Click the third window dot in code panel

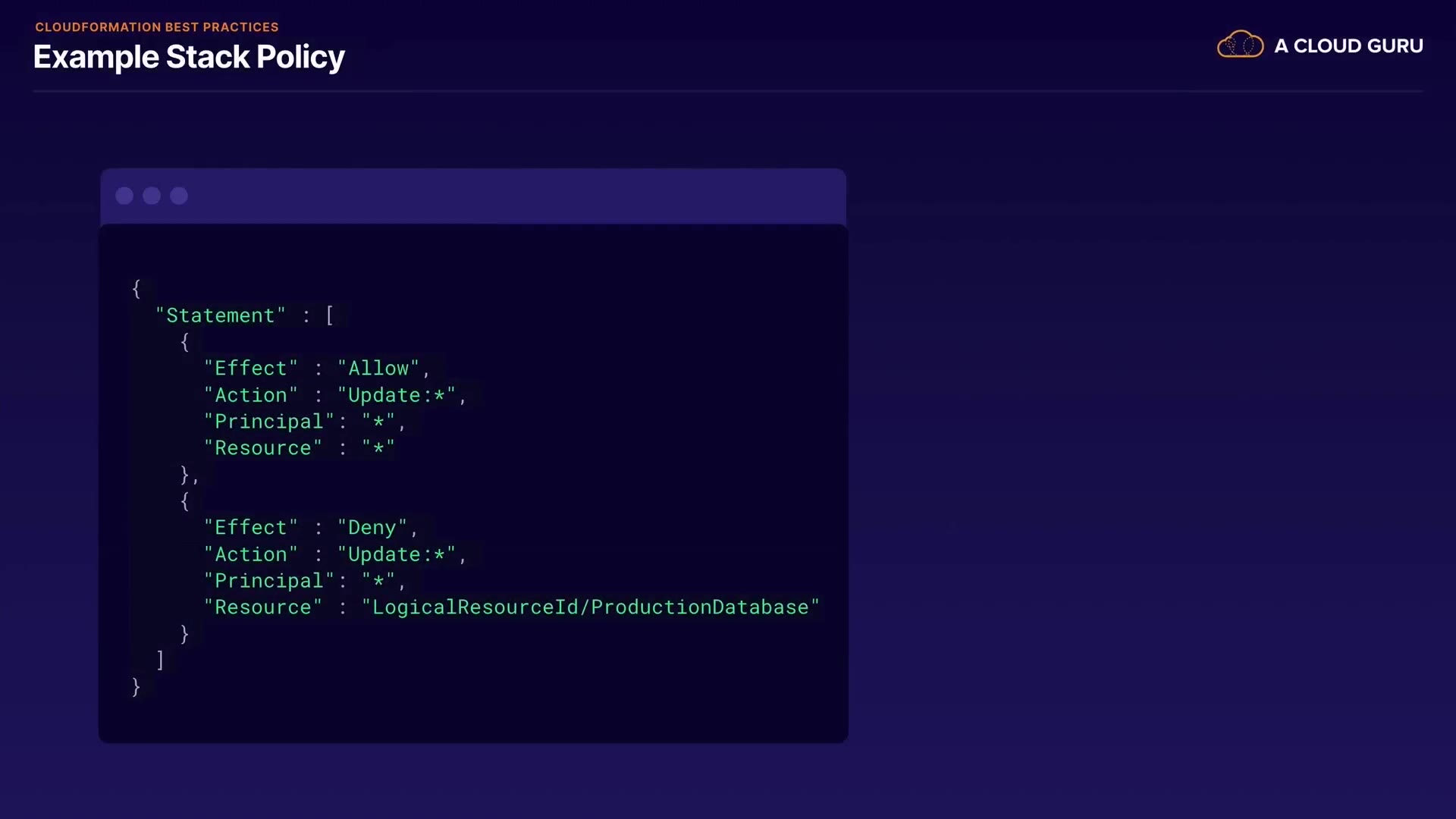179,196
